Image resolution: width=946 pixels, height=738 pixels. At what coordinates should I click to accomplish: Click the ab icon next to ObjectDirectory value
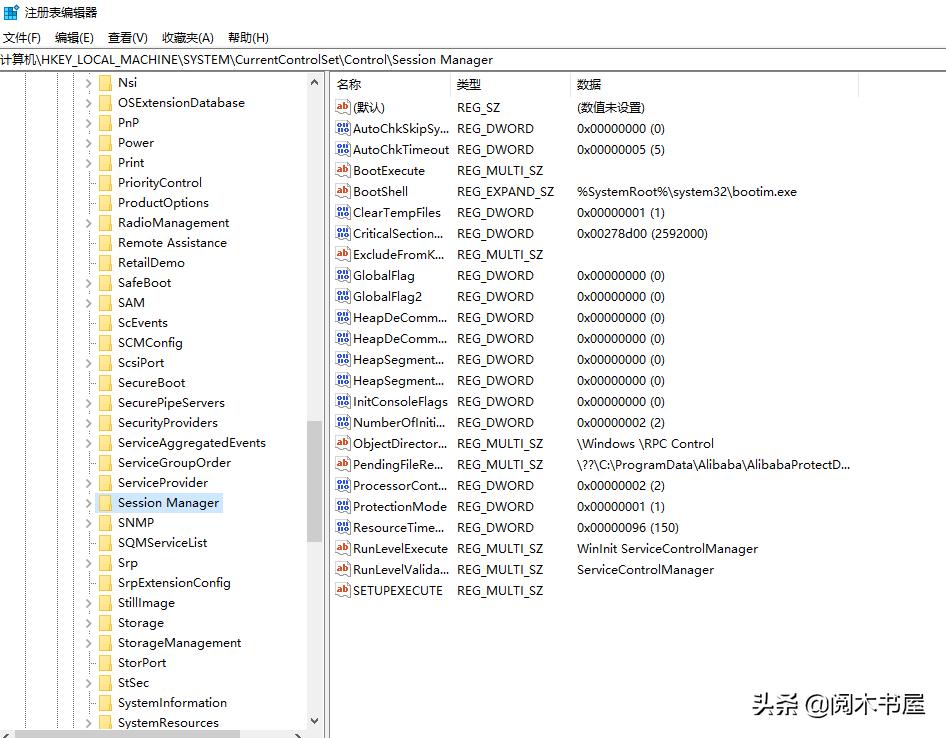coord(343,443)
